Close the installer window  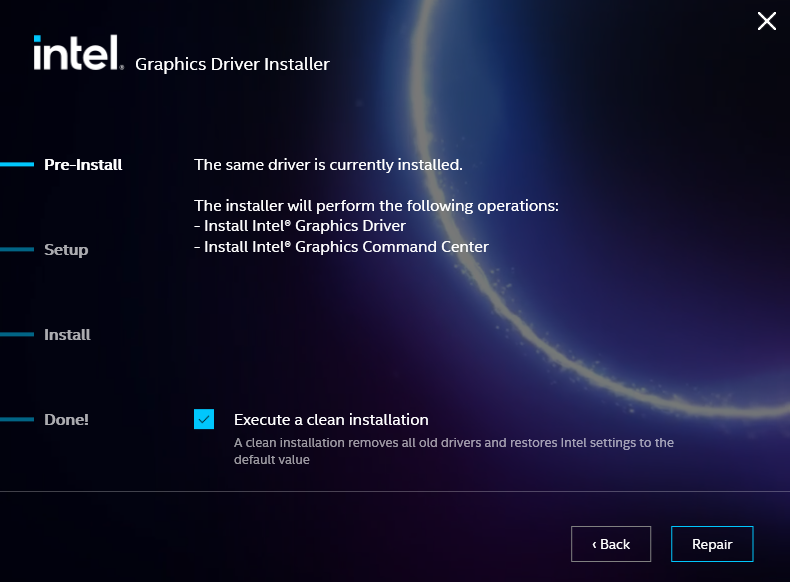[x=766, y=21]
